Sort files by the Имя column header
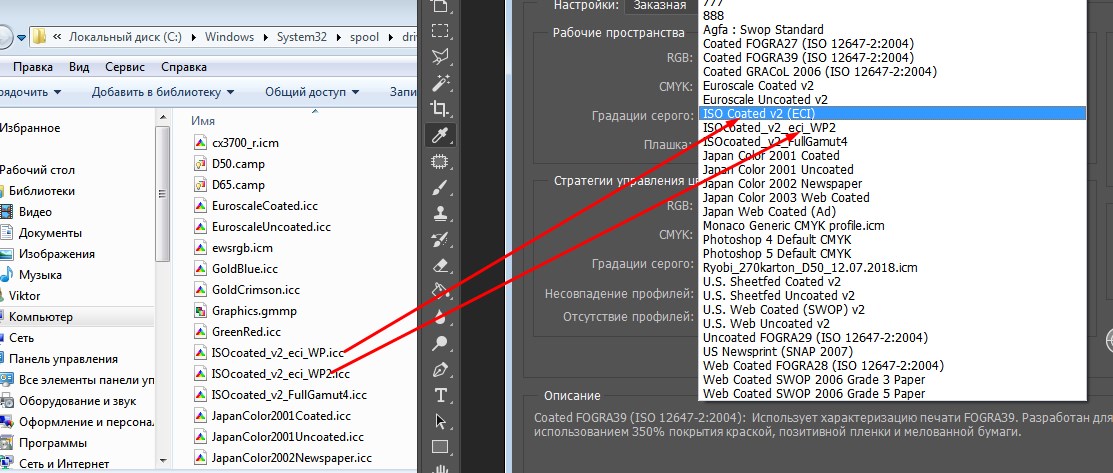1113x473 pixels. (x=203, y=121)
